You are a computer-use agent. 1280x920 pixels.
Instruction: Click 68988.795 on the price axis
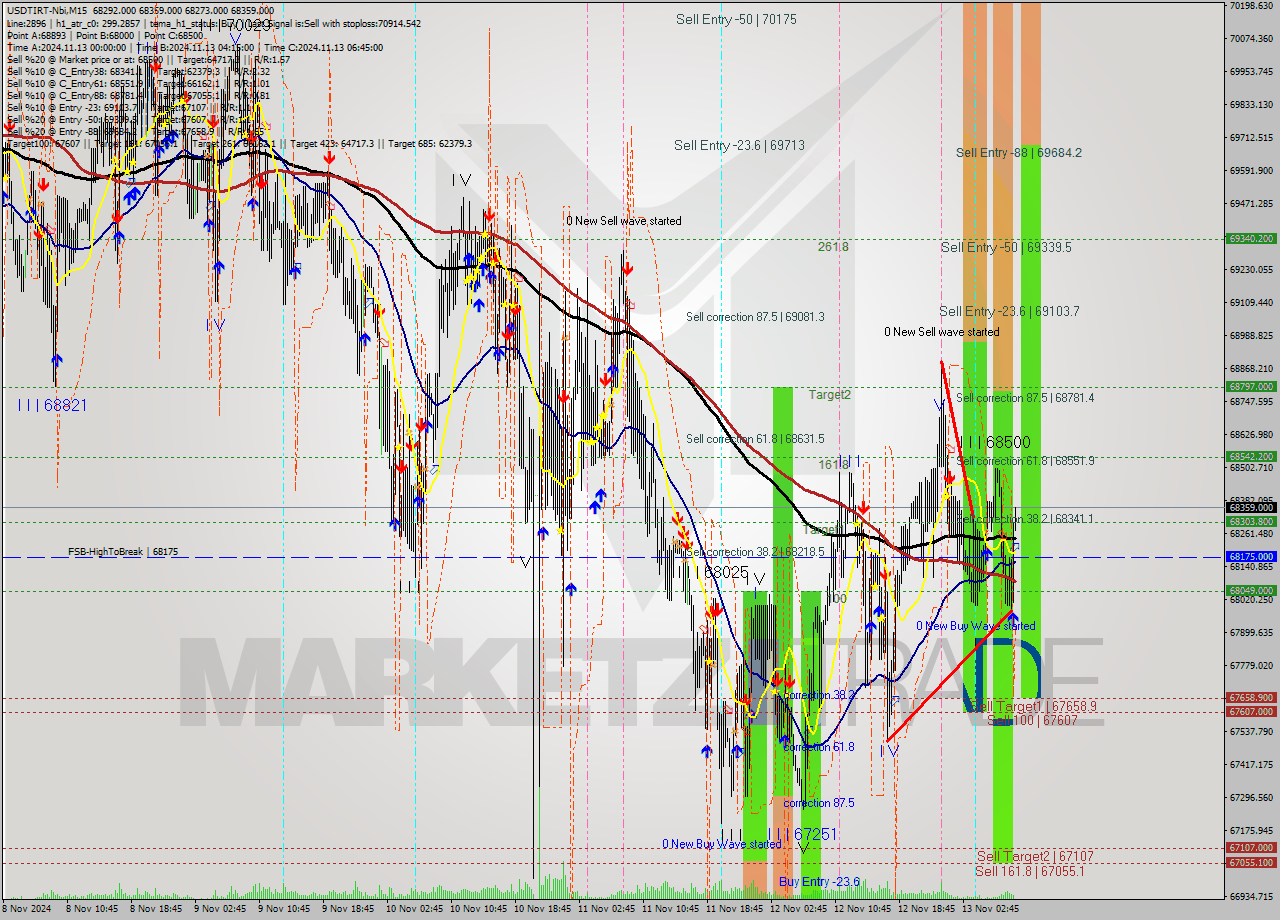1251,335
